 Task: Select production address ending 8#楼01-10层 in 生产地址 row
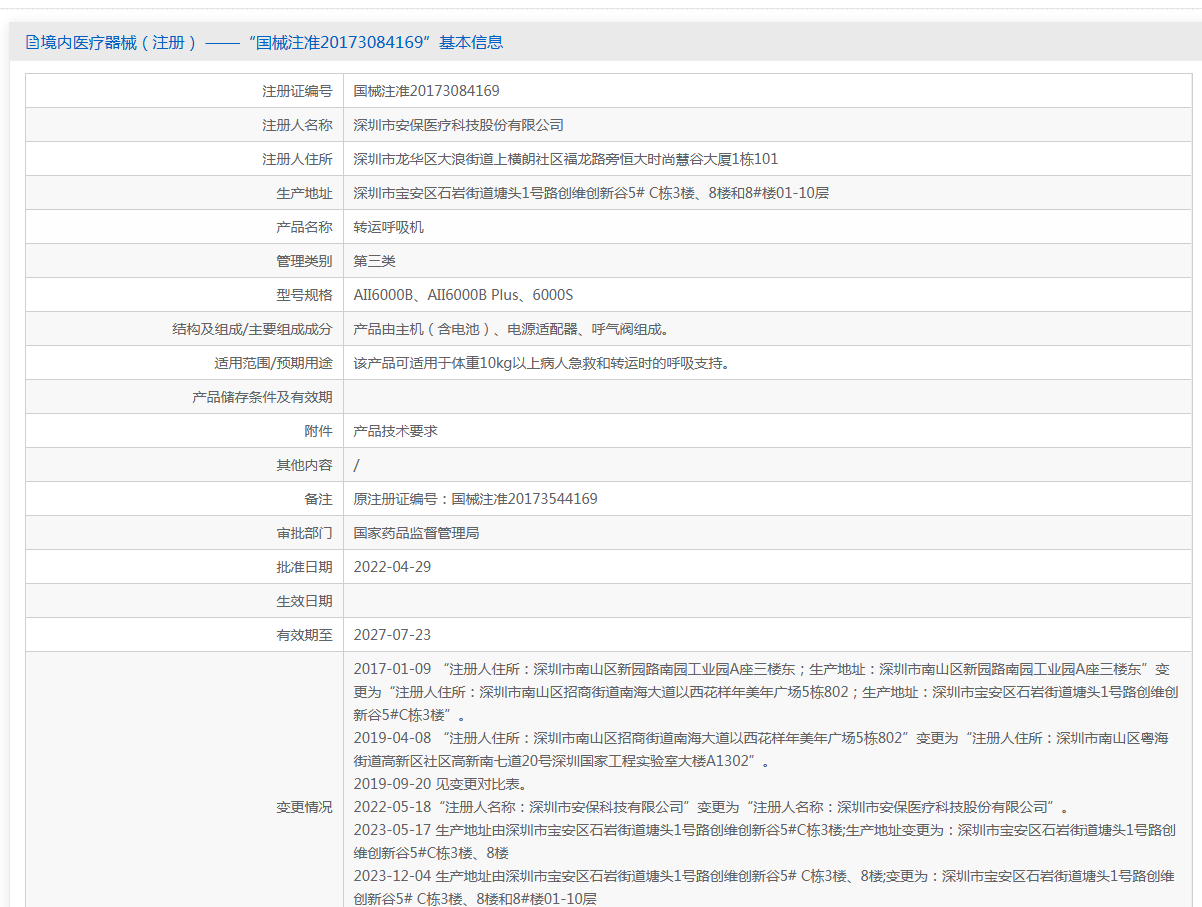click(591, 193)
